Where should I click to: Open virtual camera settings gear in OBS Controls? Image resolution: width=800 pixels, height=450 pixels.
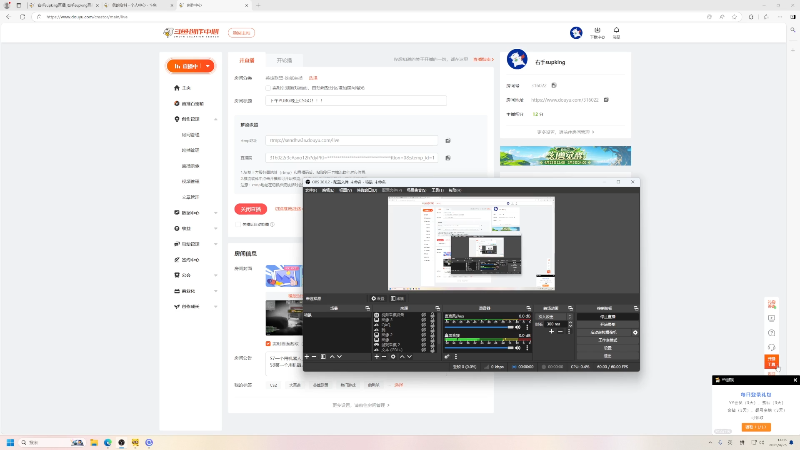635,332
